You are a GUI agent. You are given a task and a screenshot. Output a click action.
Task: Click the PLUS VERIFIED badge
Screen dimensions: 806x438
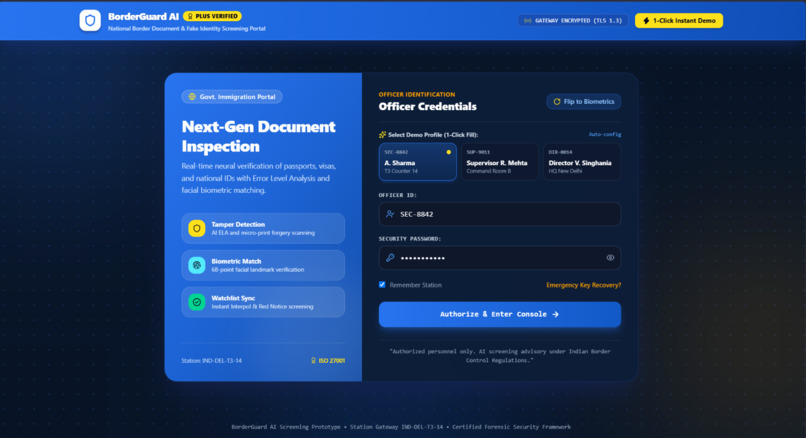(212, 16)
